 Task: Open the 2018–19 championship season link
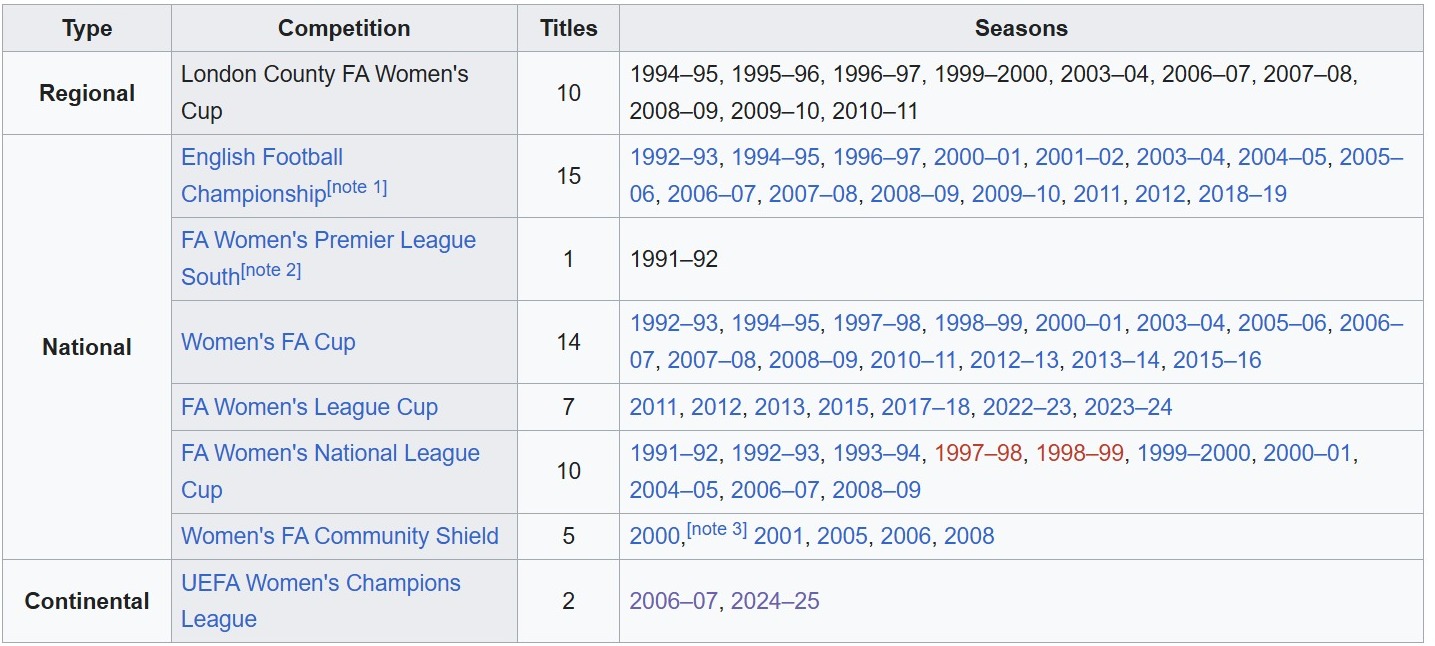click(x=1242, y=194)
